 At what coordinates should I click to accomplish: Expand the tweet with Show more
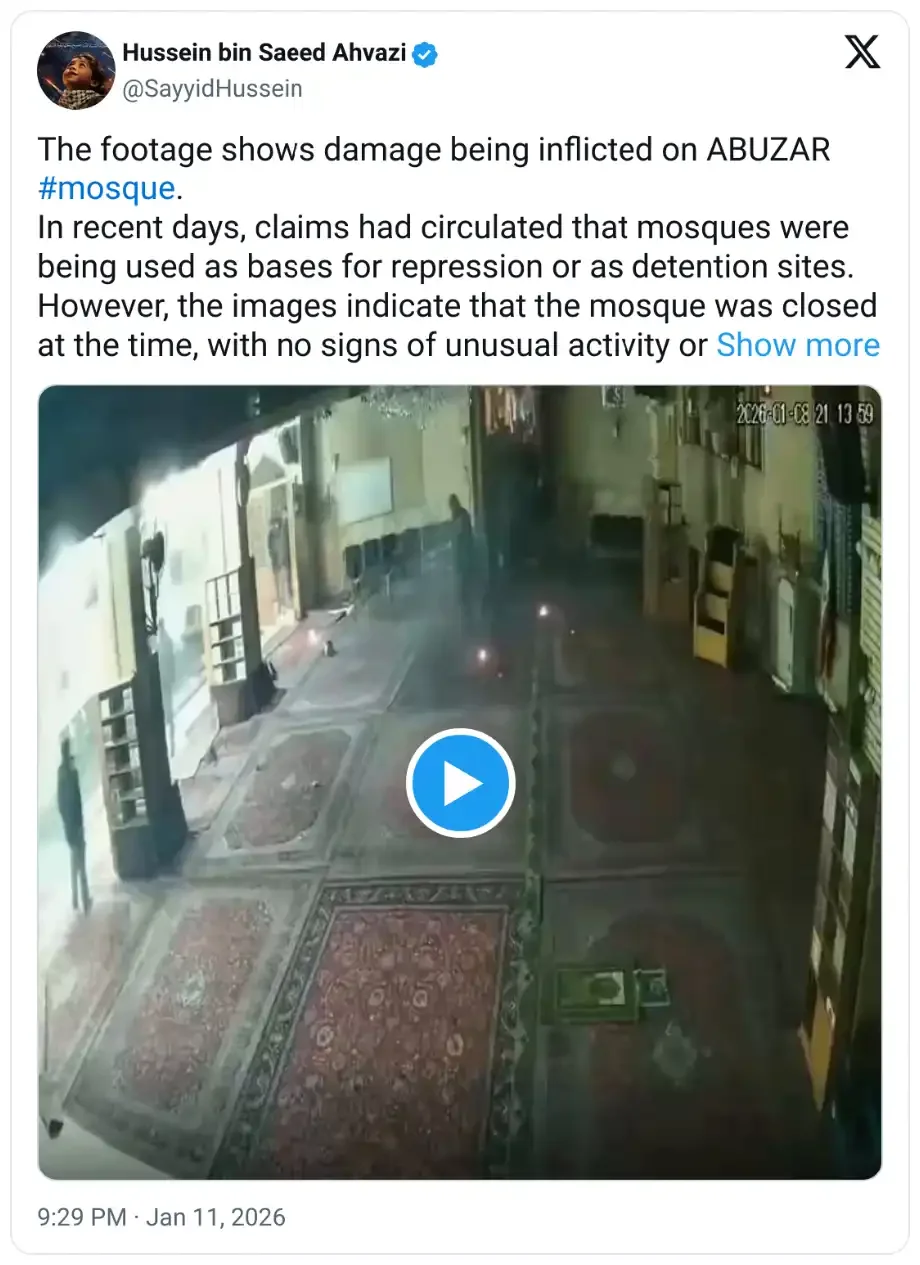coord(798,345)
